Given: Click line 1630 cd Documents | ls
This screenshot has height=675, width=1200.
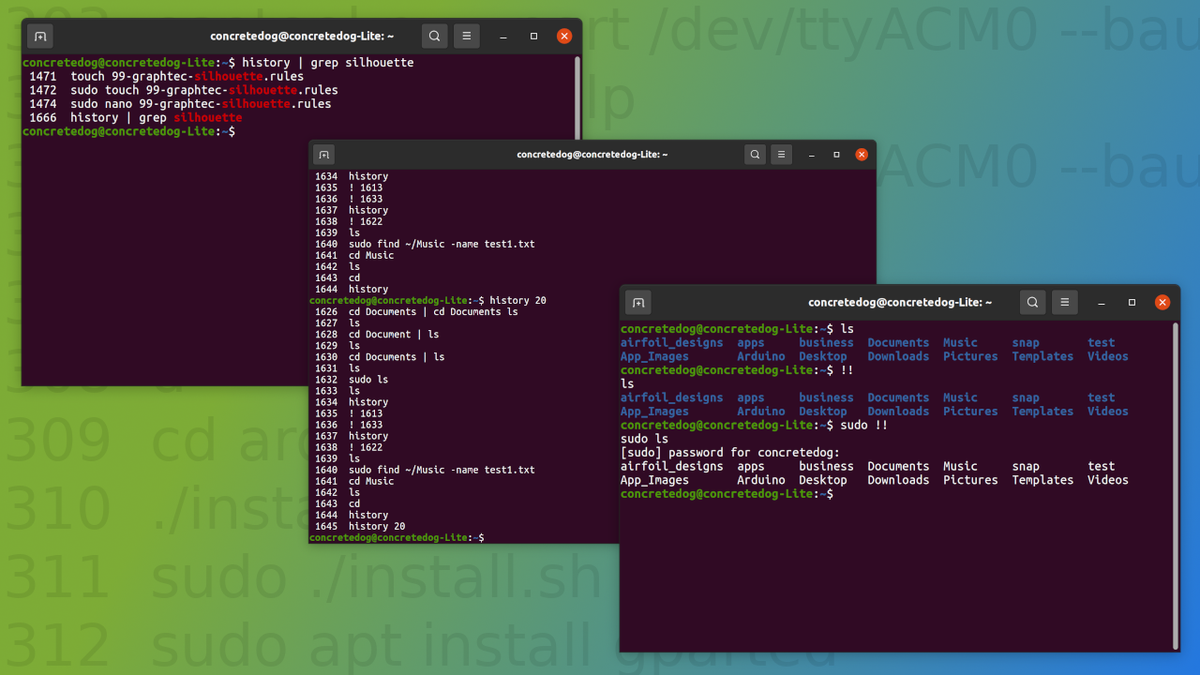Looking at the screenshot, I should click(x=379, y=357).
